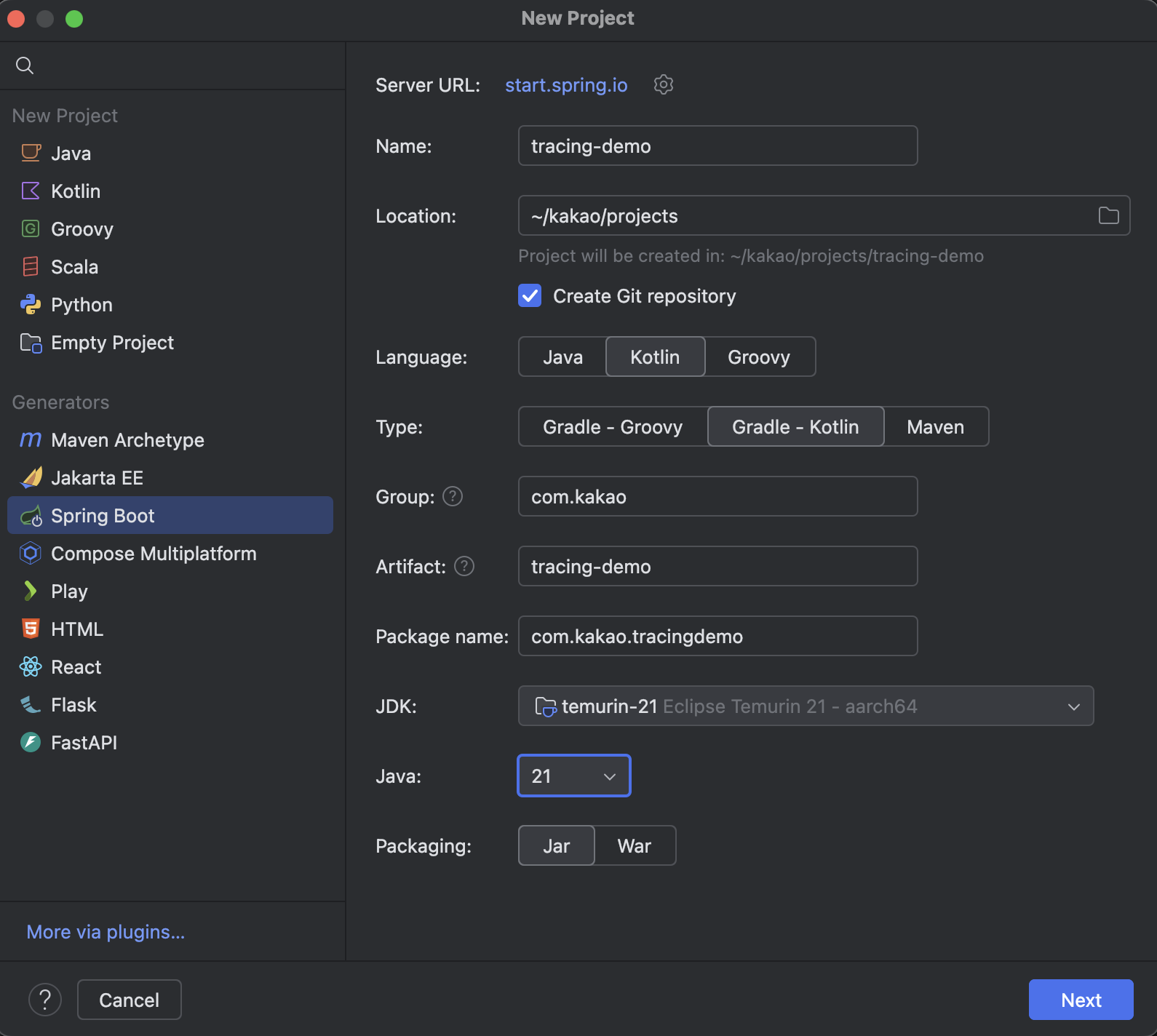This screenshot has height=1036, width=1157.
Task: Click the Cancel button
Action: click(x=129, y=1000)
